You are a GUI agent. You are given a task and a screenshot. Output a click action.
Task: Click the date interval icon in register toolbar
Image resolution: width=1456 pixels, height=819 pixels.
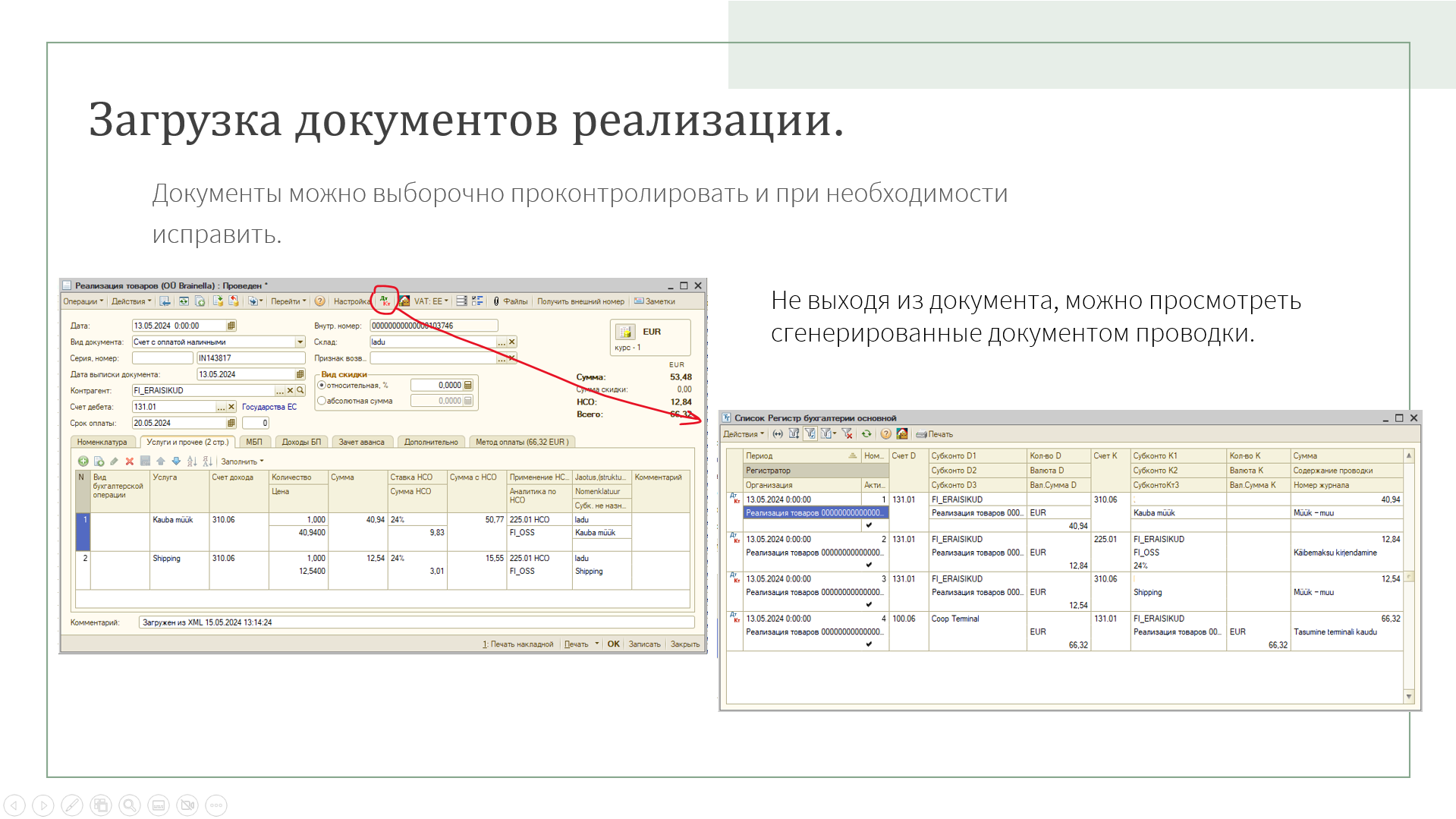pos(778,434)
